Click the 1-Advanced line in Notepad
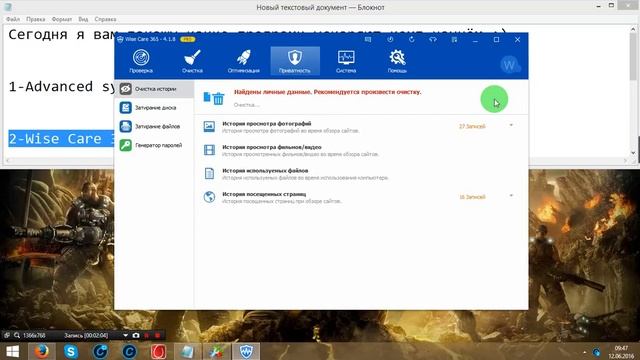 coord(61,87)
